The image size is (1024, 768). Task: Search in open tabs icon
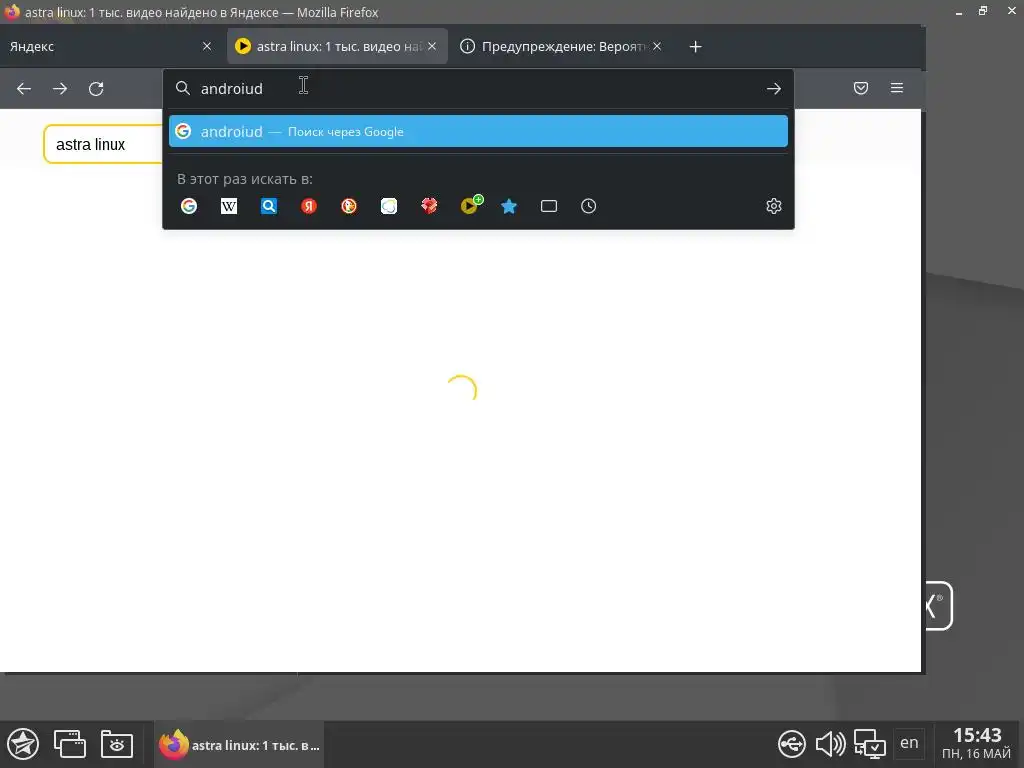(549, 206)
